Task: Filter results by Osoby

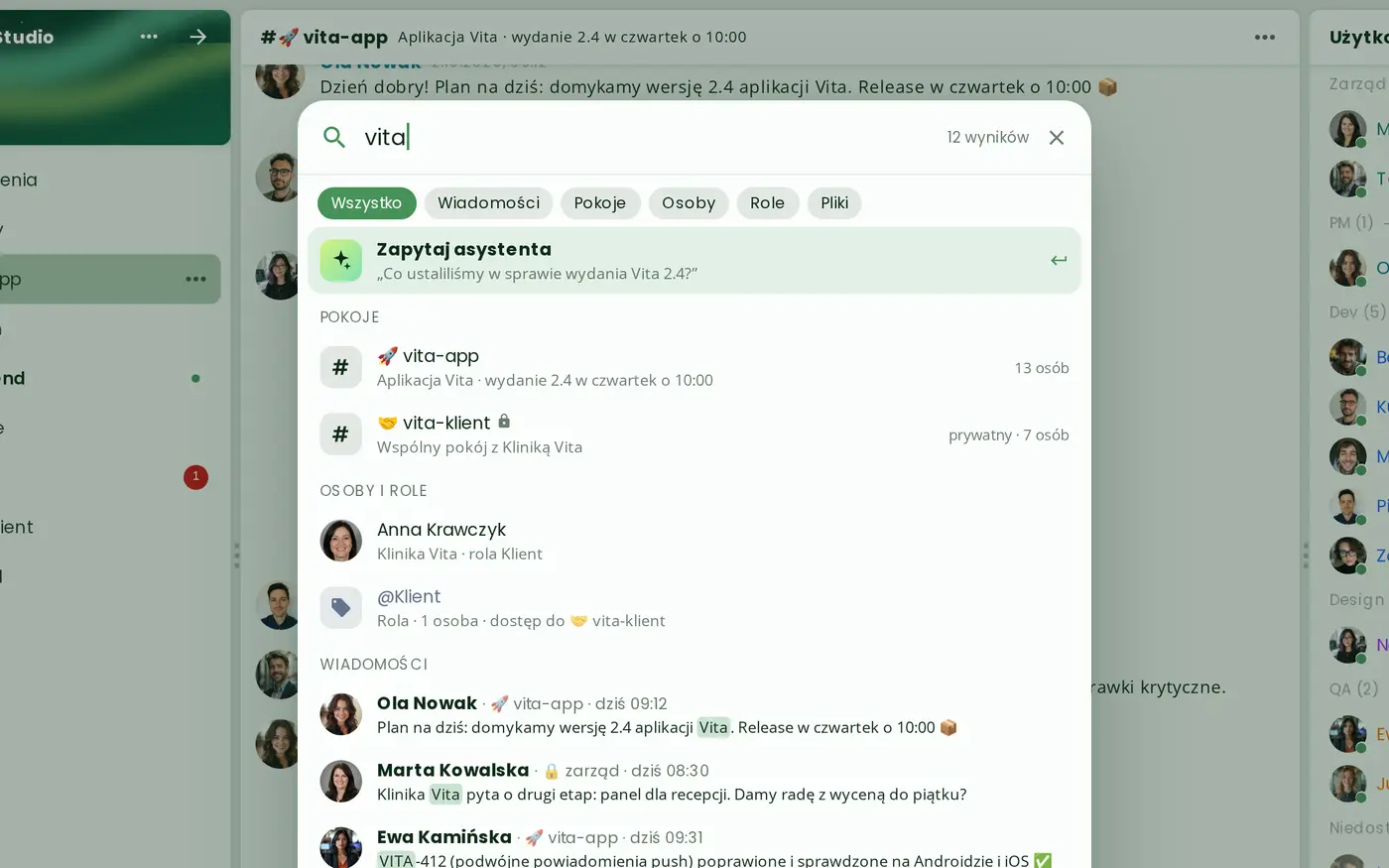Action: click(689, 203)
